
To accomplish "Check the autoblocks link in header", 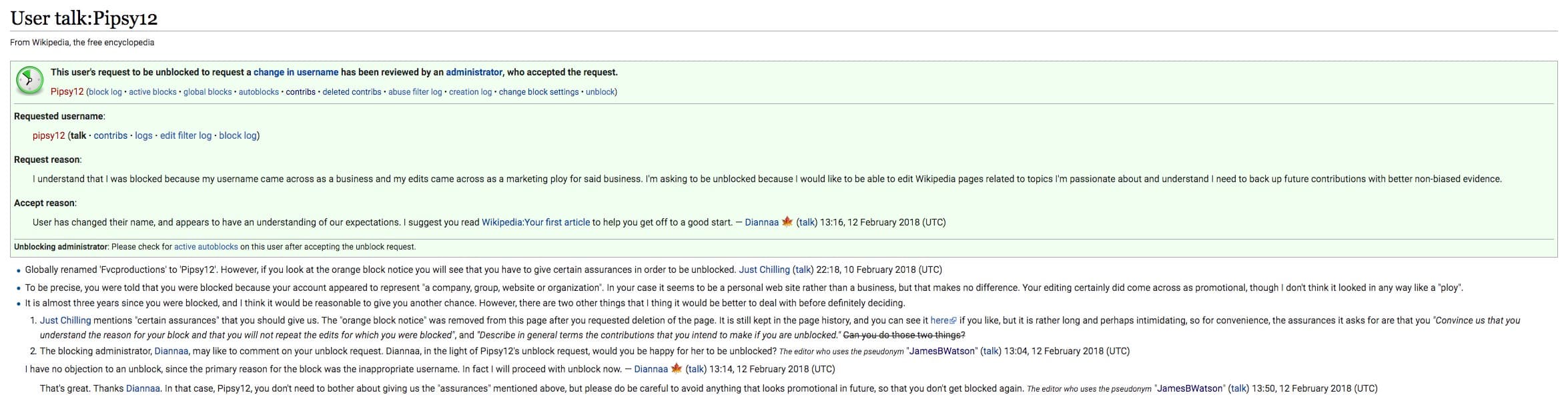I will 259,92.
